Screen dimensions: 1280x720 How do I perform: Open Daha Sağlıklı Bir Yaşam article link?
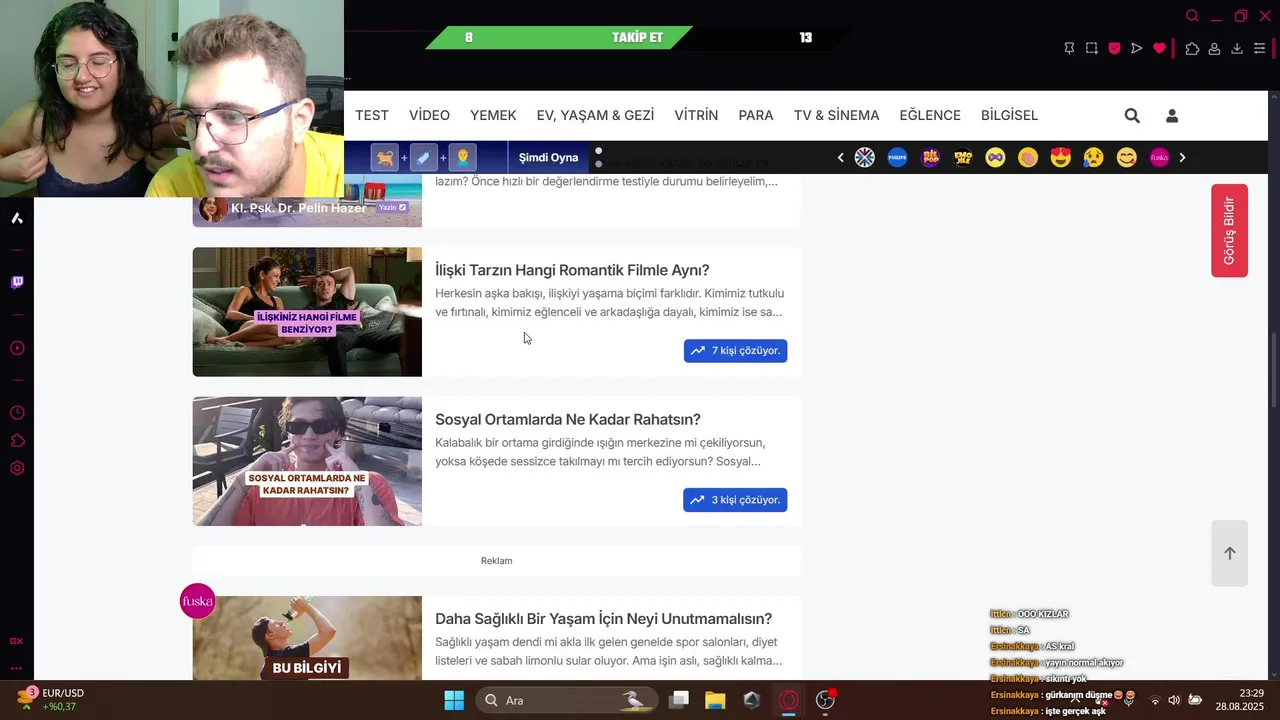[x=603, y=619]
